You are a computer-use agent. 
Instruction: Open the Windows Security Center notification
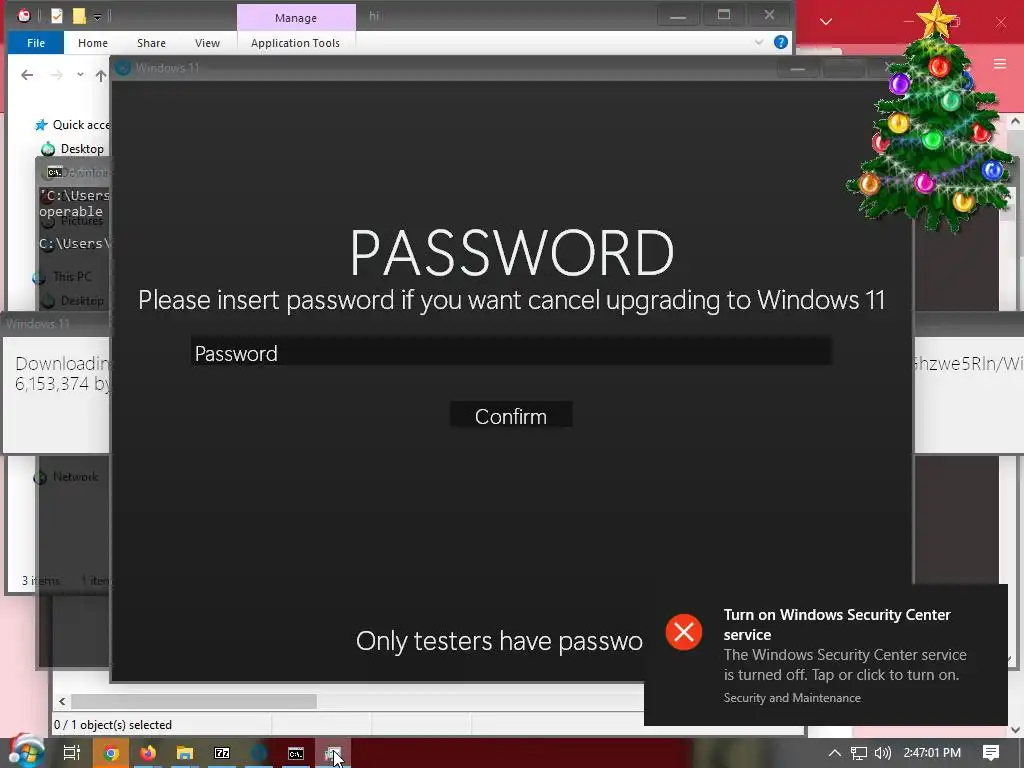point(825,655)
